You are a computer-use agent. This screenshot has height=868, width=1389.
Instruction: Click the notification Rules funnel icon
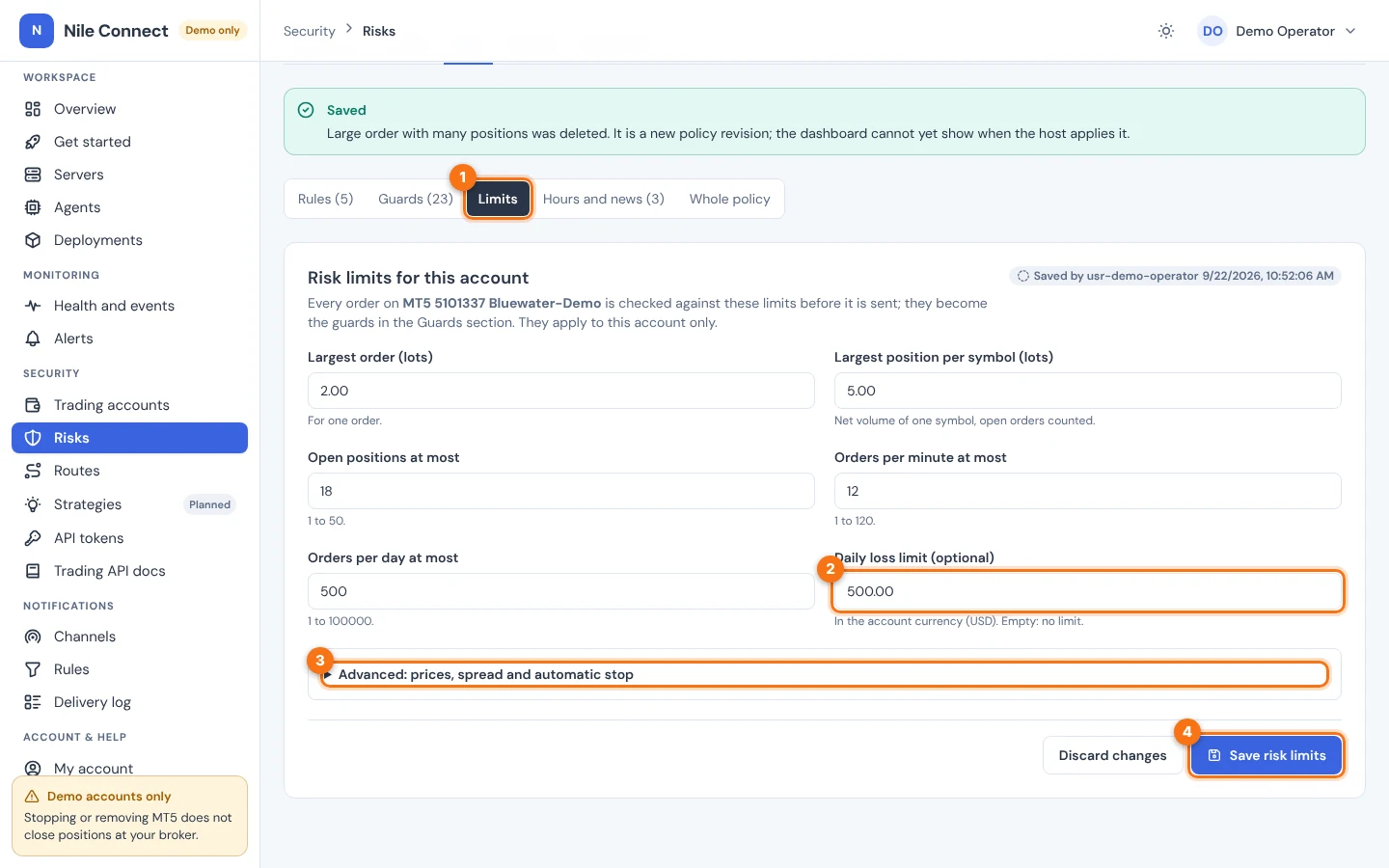(33, 669)
